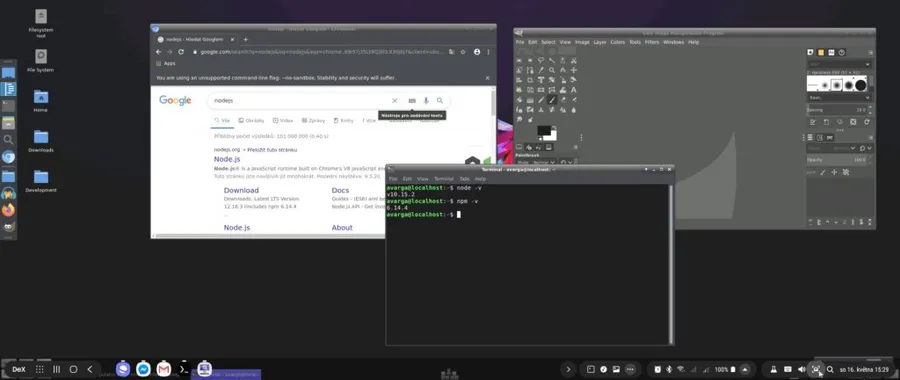Click the Apps bookmark in Chromium
Screen dimensions: 900x380
click(165, 63)
